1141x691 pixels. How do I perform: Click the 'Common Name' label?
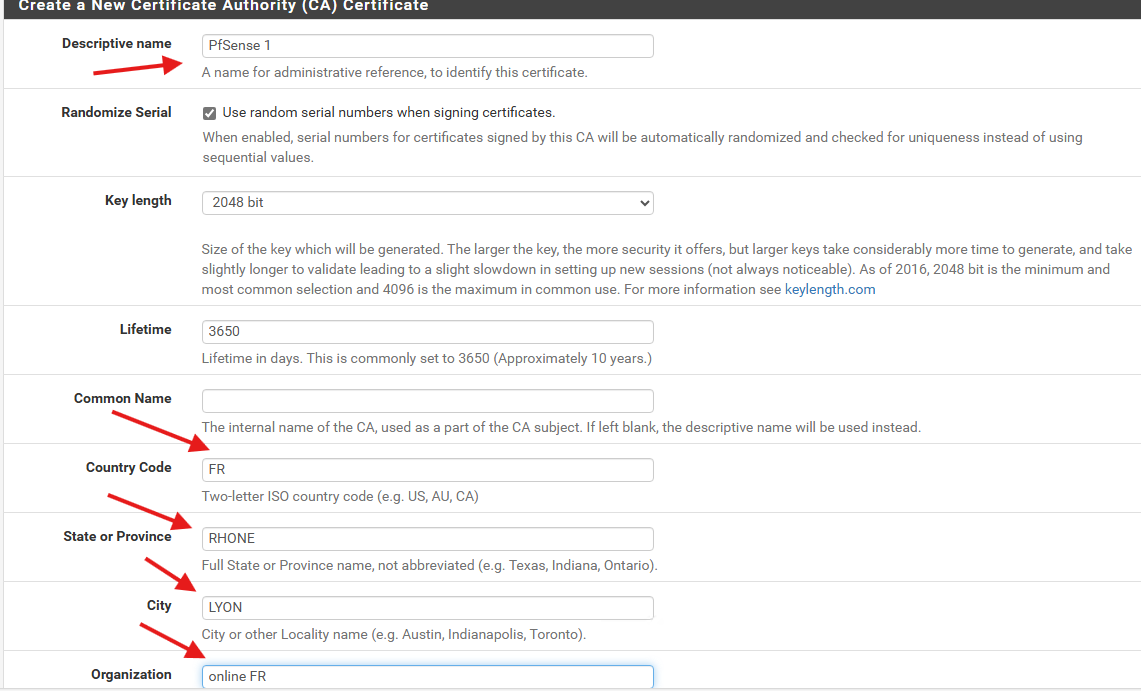pos(122,399)
